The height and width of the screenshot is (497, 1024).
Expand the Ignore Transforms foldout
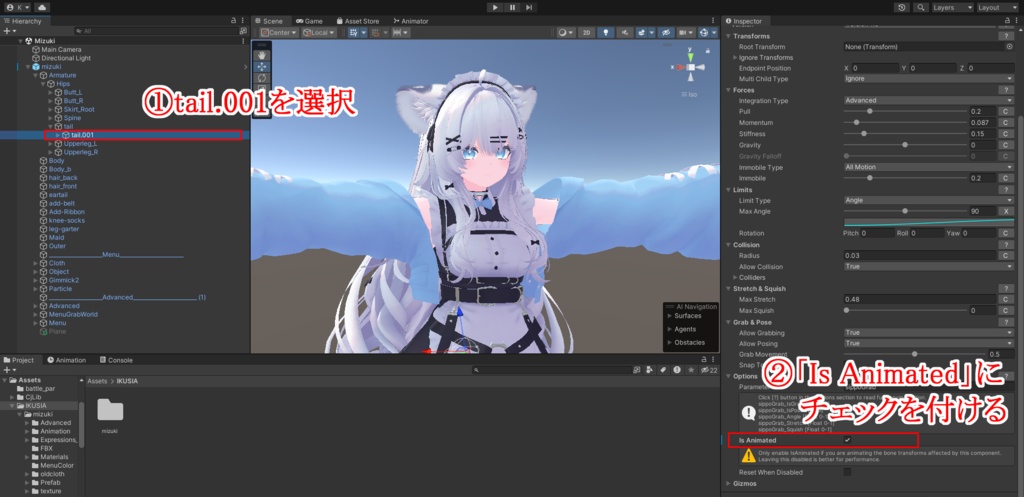735,57
